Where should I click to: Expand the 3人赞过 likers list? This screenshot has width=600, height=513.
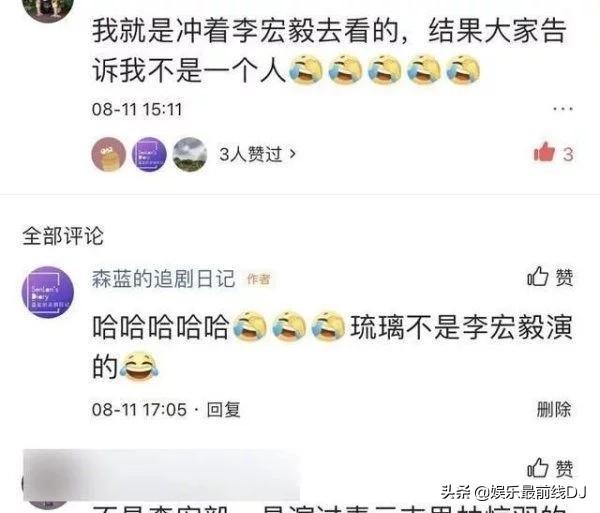[x=258, y=154]
